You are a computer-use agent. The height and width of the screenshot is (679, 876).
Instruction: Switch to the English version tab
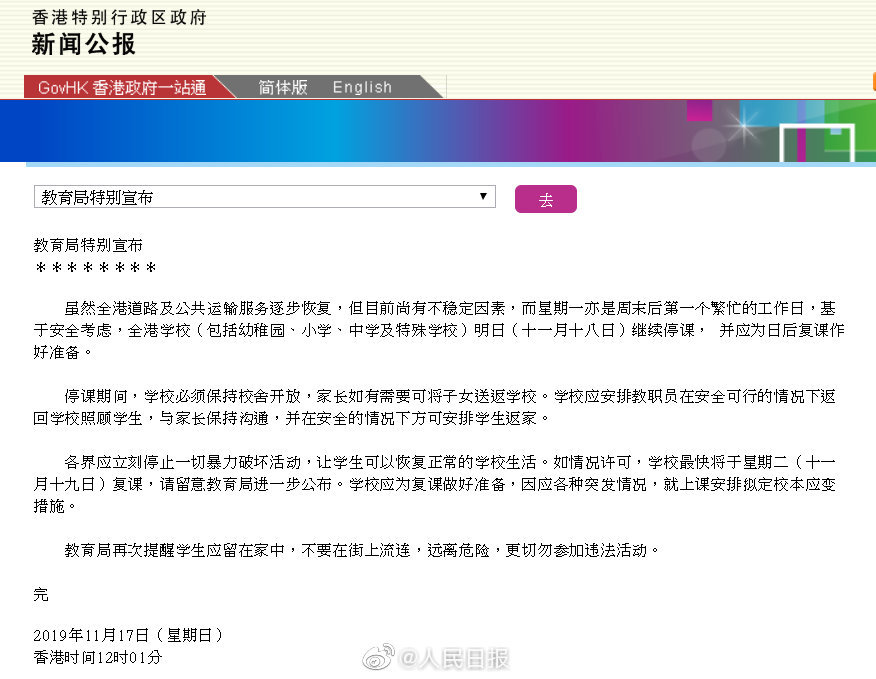tap(361, 87)
